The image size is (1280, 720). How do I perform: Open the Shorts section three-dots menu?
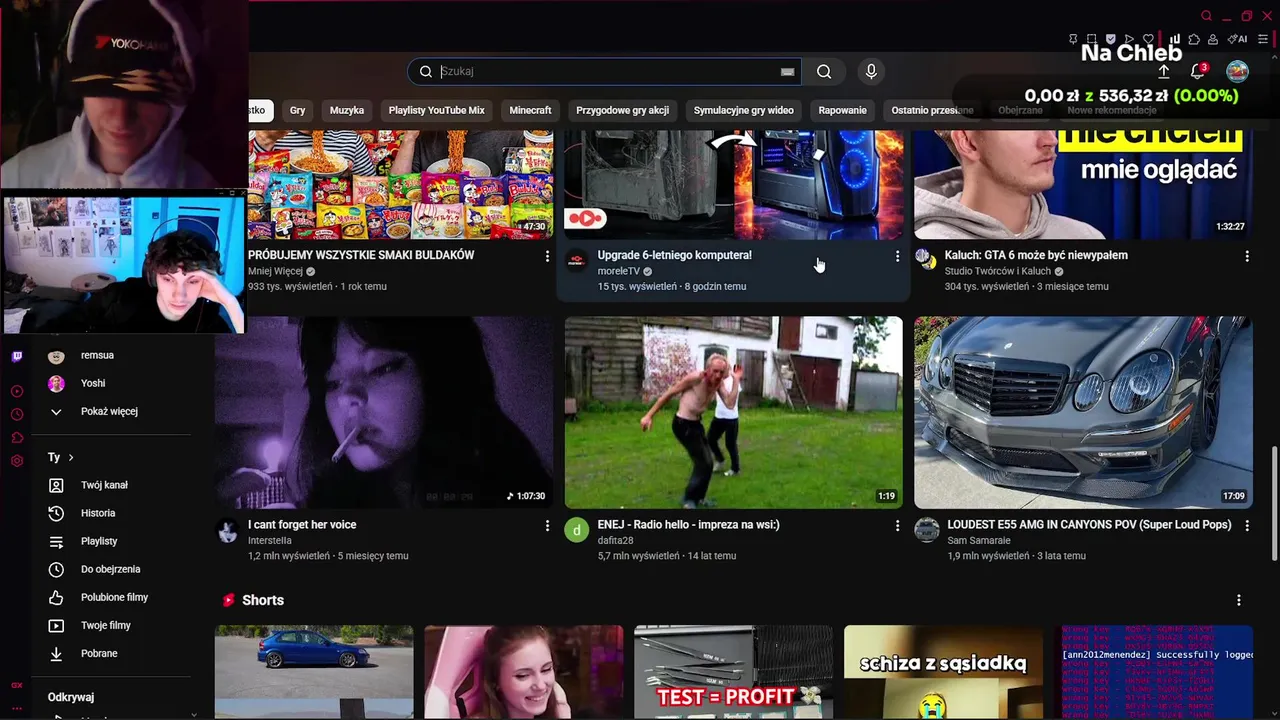tap(1239, 600)
